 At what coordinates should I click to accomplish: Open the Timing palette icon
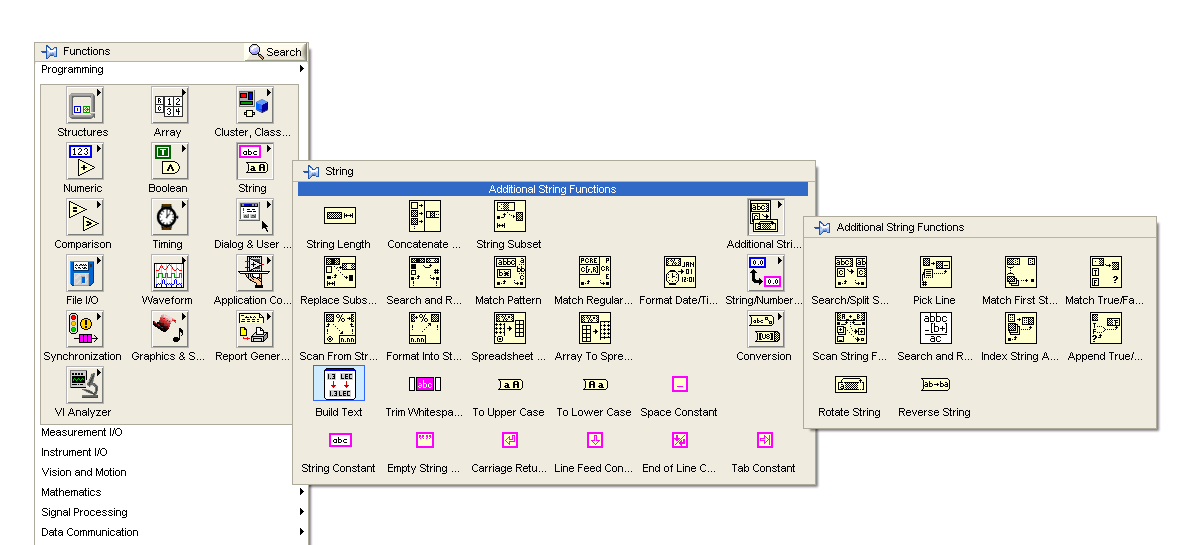(x=168, y=218)
